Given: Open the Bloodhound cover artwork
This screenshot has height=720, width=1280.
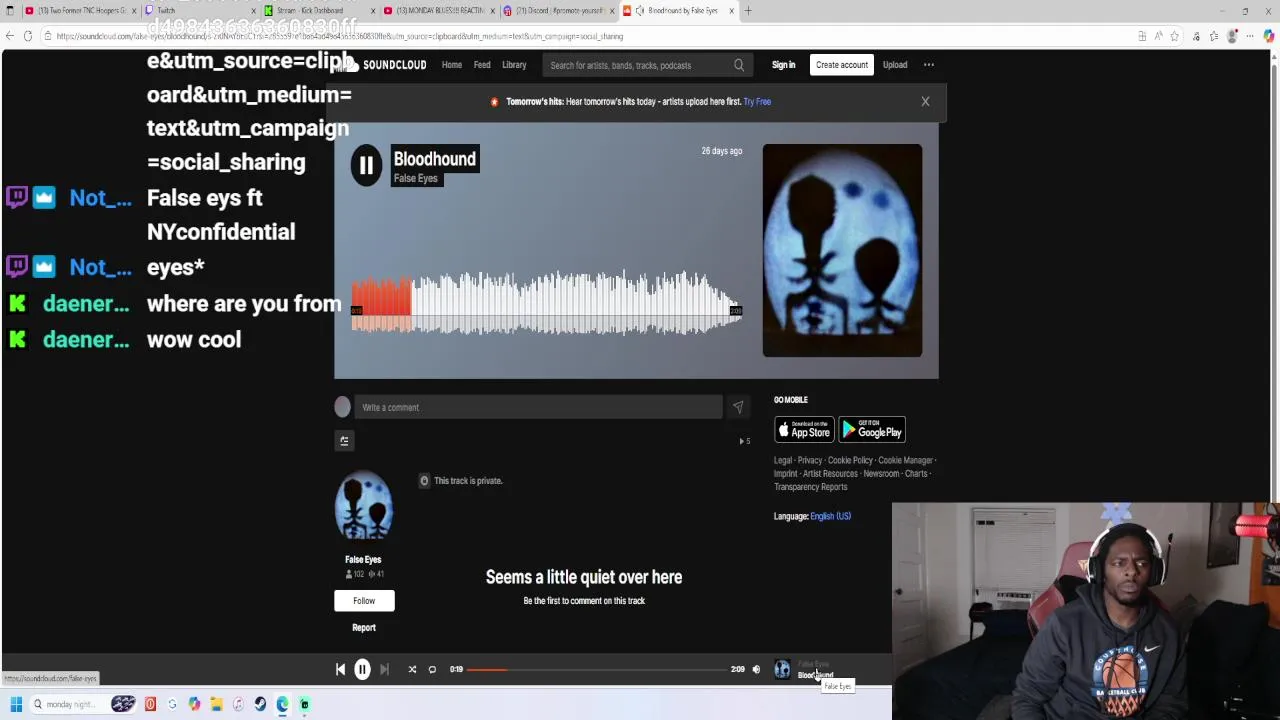Looking at the screenshot, I should click(x=842, y=250).
